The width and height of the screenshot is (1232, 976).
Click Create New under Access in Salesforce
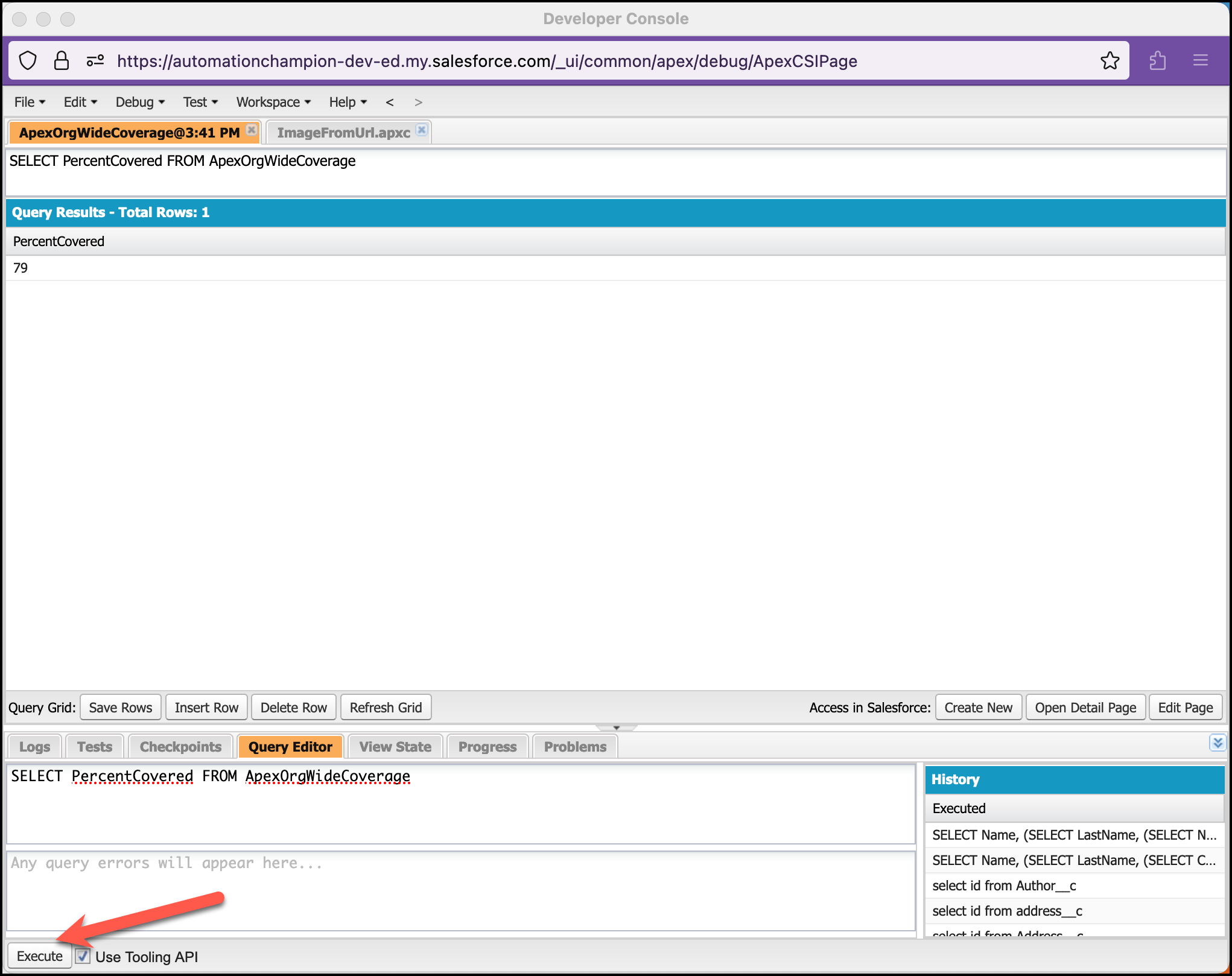point(978,707)
